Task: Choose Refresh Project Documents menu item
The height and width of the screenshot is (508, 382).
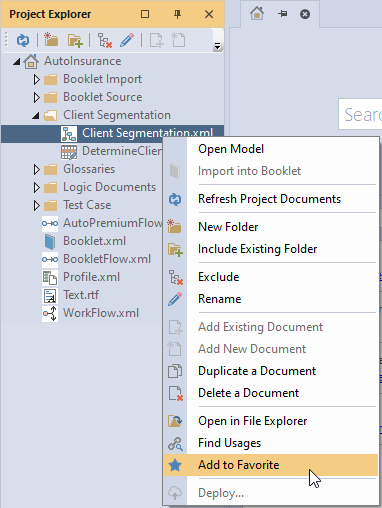Action: coord(269,199)
